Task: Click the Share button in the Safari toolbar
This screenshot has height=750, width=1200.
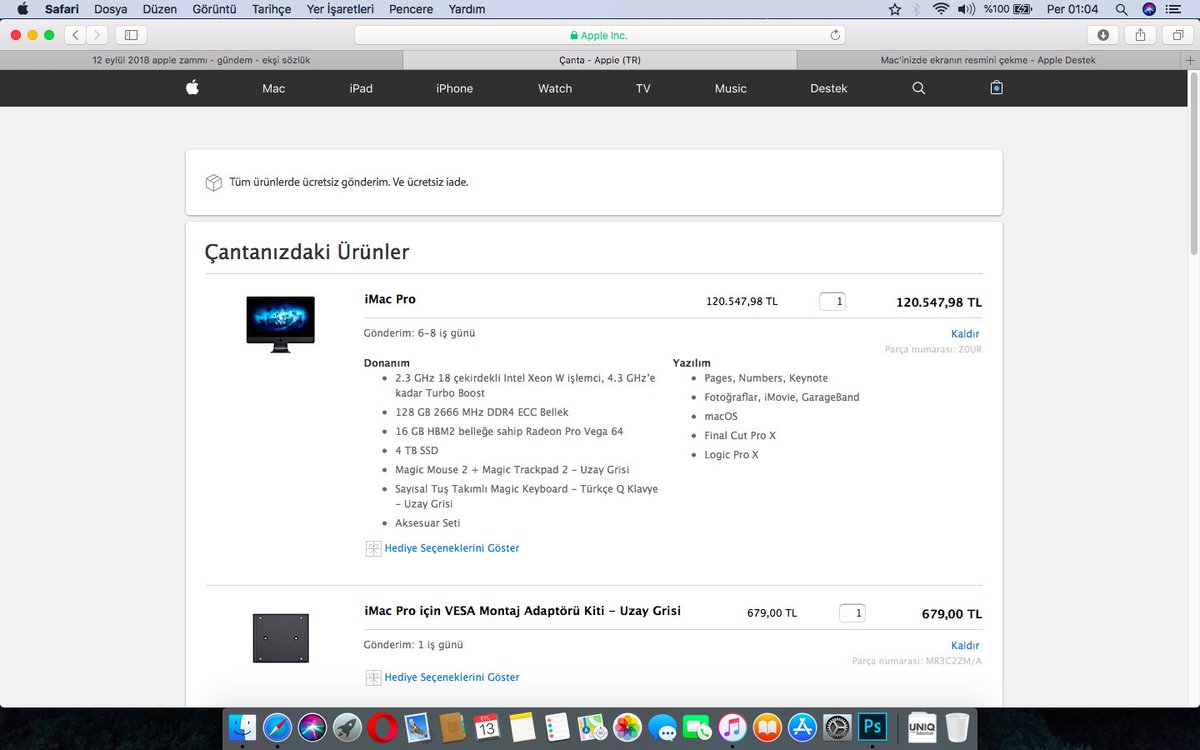Action: click(x=1140, y=35)
